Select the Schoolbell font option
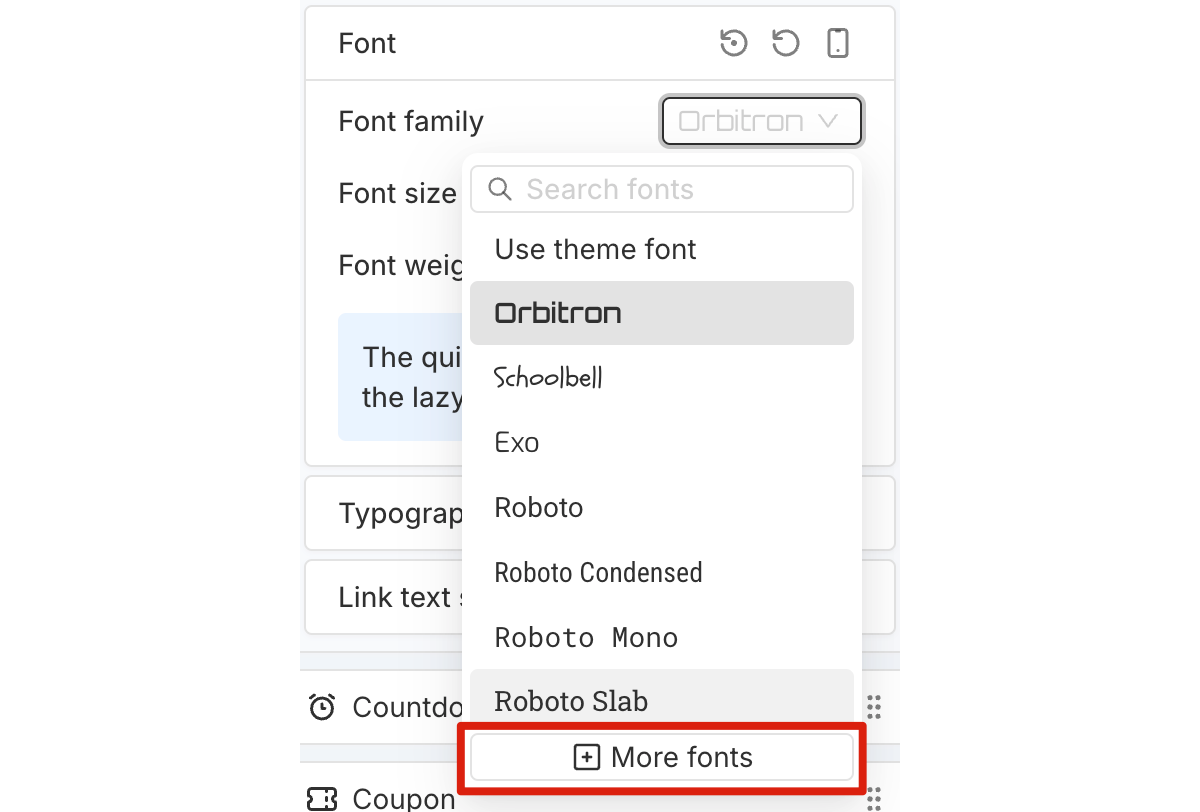1200x812 pixels. tap(662, 377)
